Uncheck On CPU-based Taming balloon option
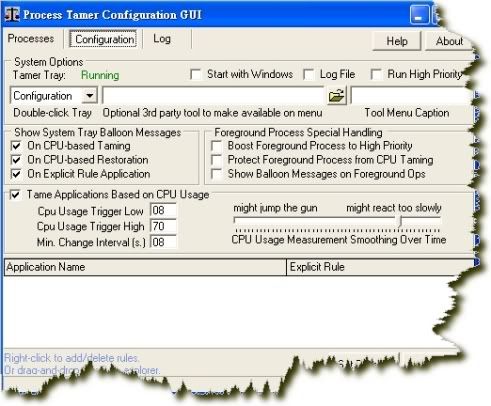Image resolution: width=491 pixels, height=406 pixels. click(x=16, y=146)
